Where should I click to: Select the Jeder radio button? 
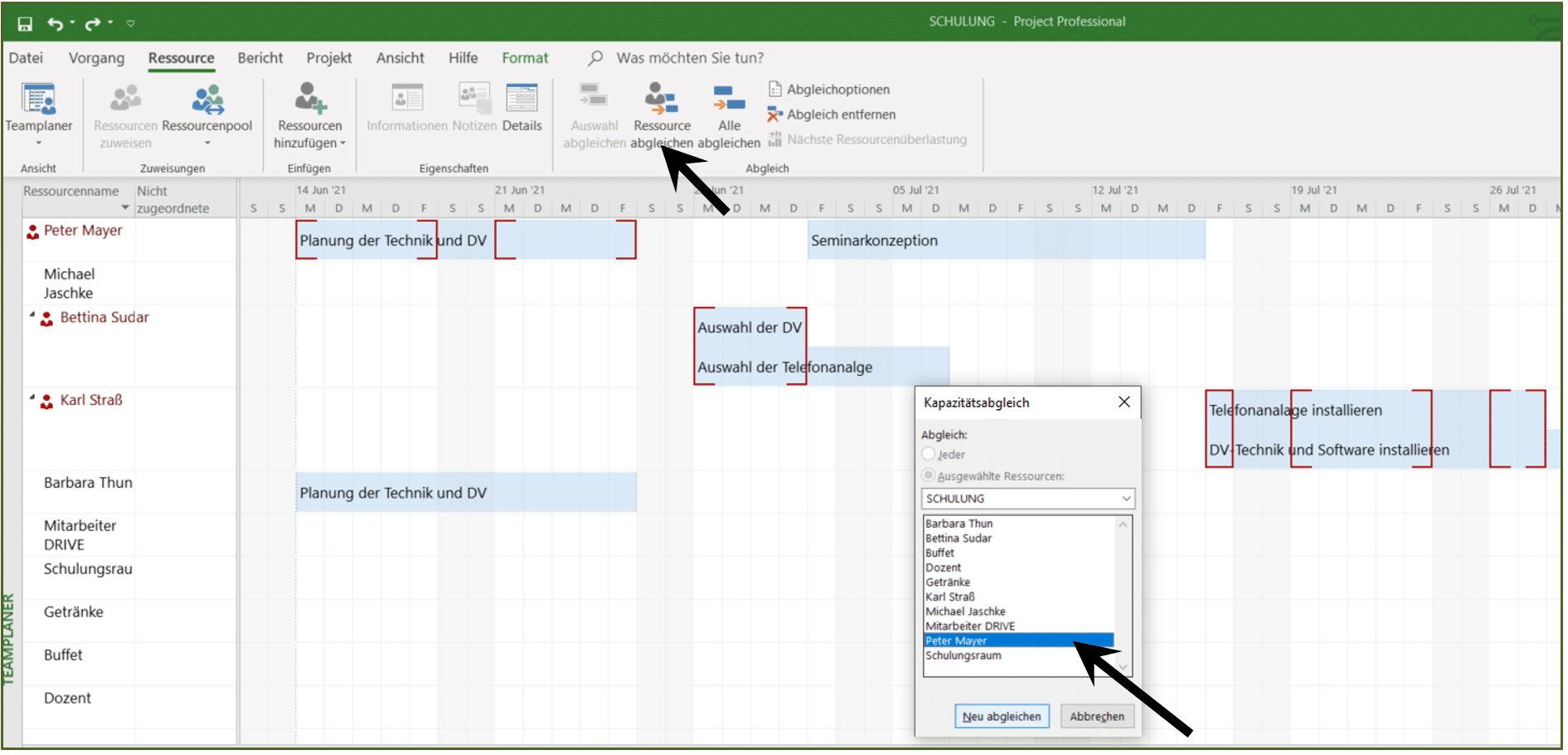point(929,454)
